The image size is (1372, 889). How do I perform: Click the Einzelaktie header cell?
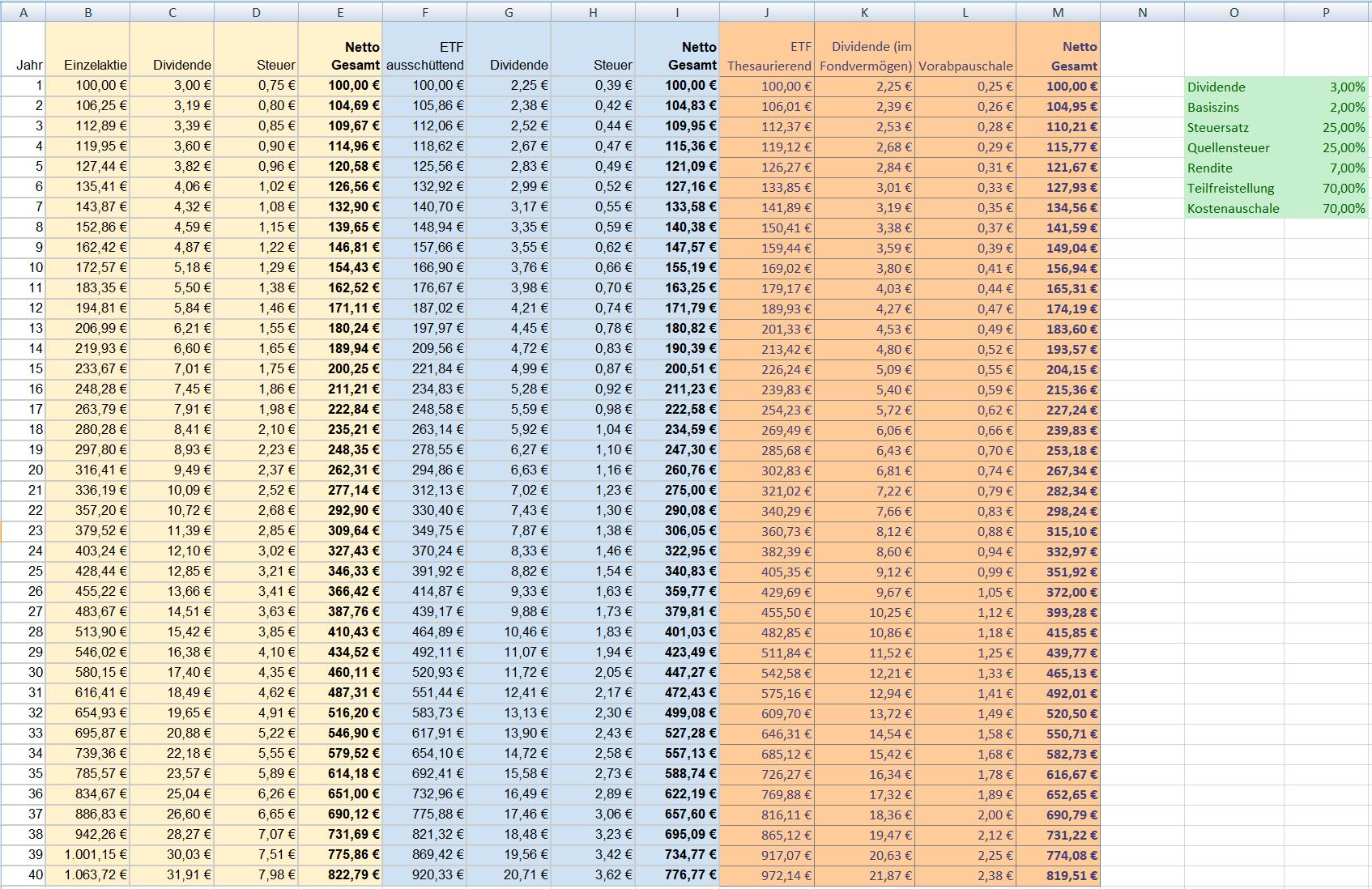coord(87,49)
